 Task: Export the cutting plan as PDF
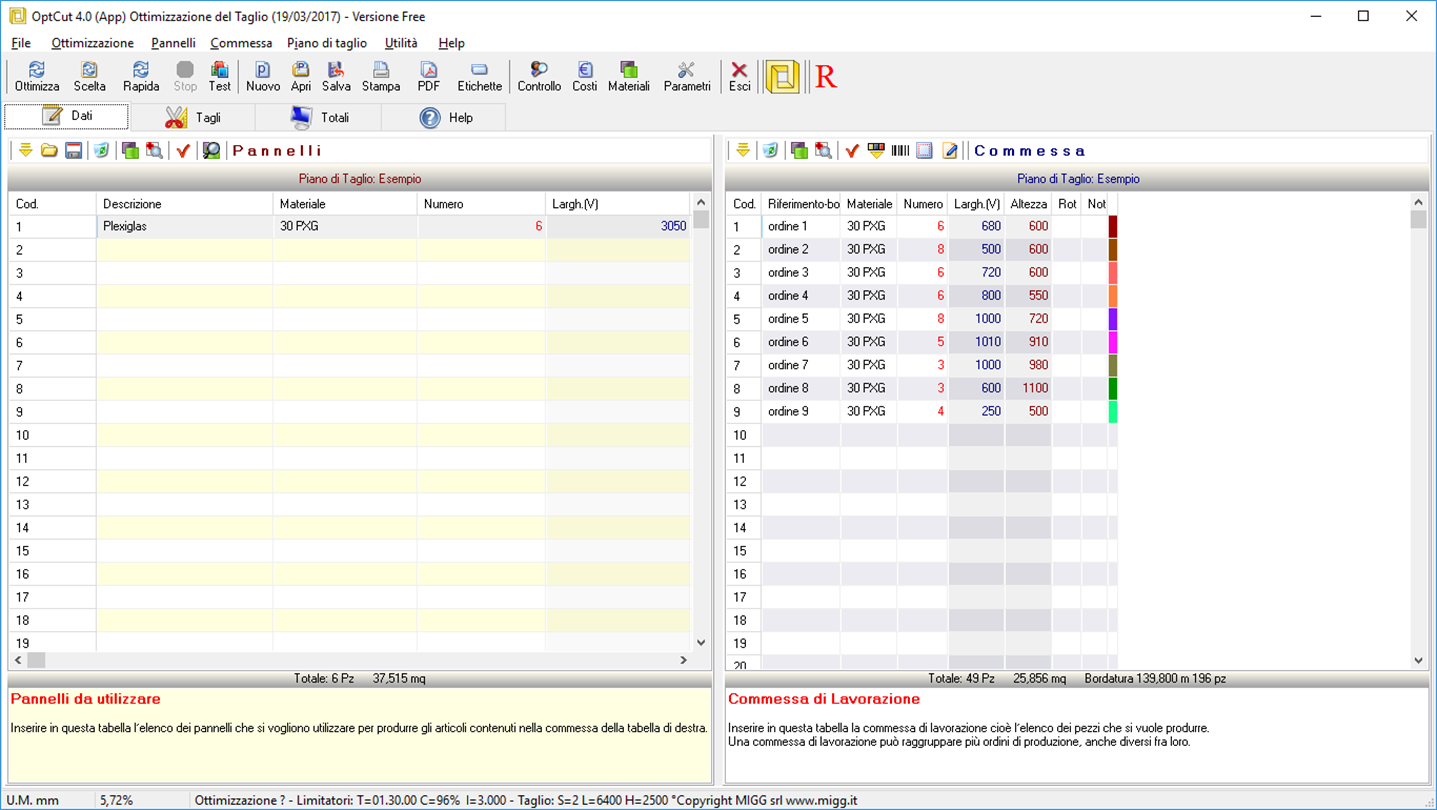click(428, 76)
